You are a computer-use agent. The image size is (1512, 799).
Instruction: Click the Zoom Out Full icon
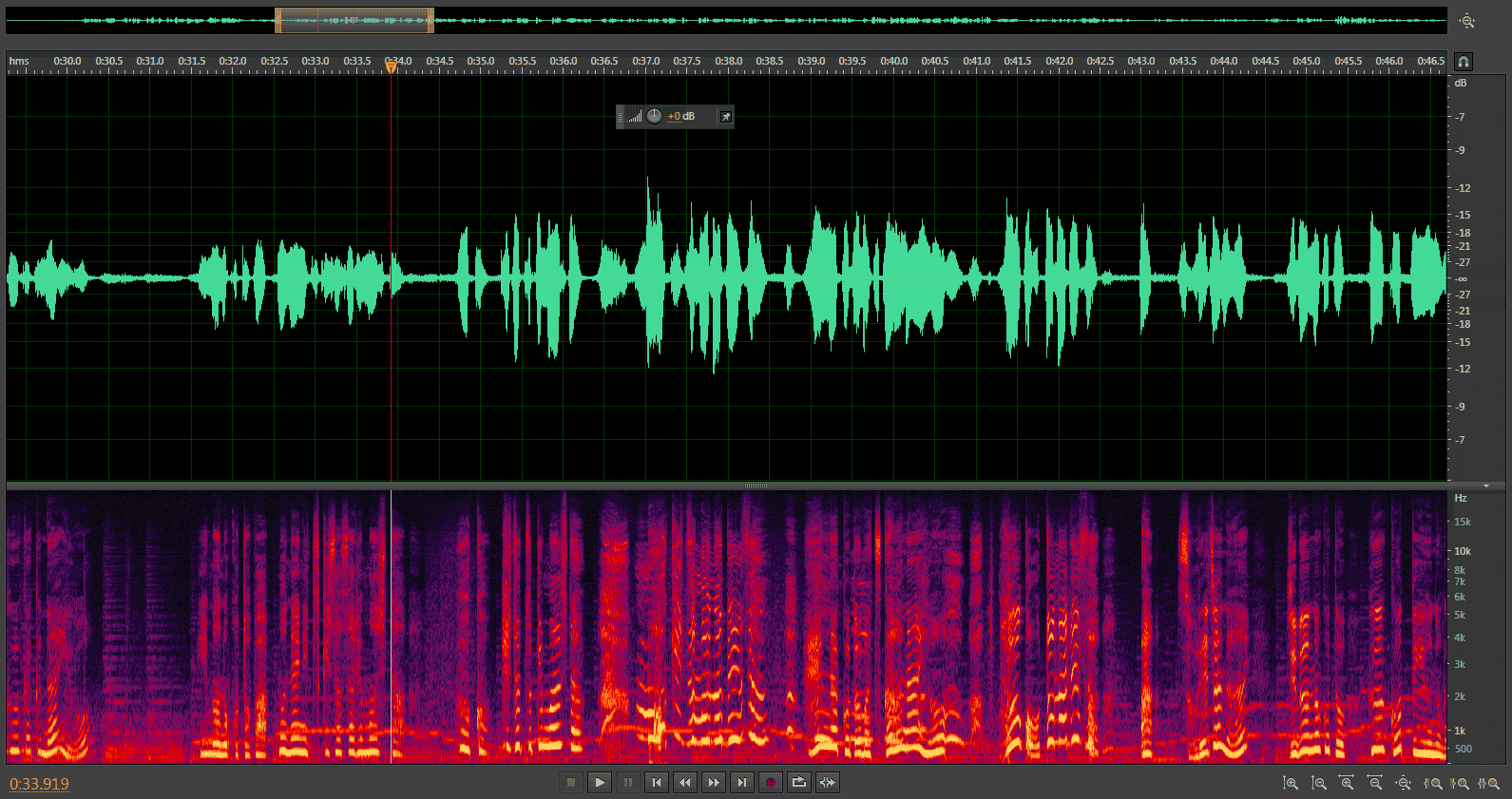tap(1404, 784)
